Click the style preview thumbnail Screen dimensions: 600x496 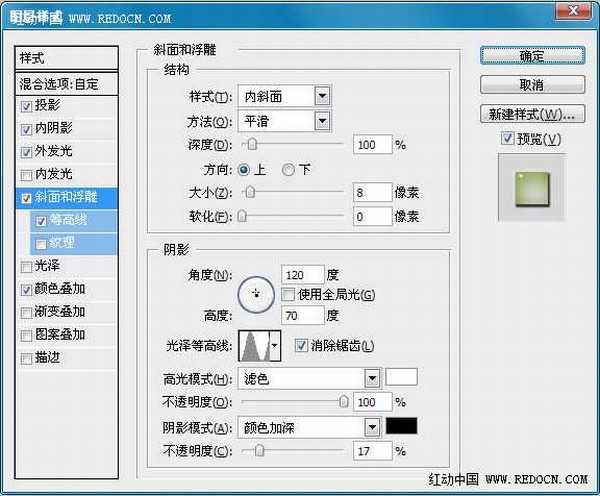531,187
